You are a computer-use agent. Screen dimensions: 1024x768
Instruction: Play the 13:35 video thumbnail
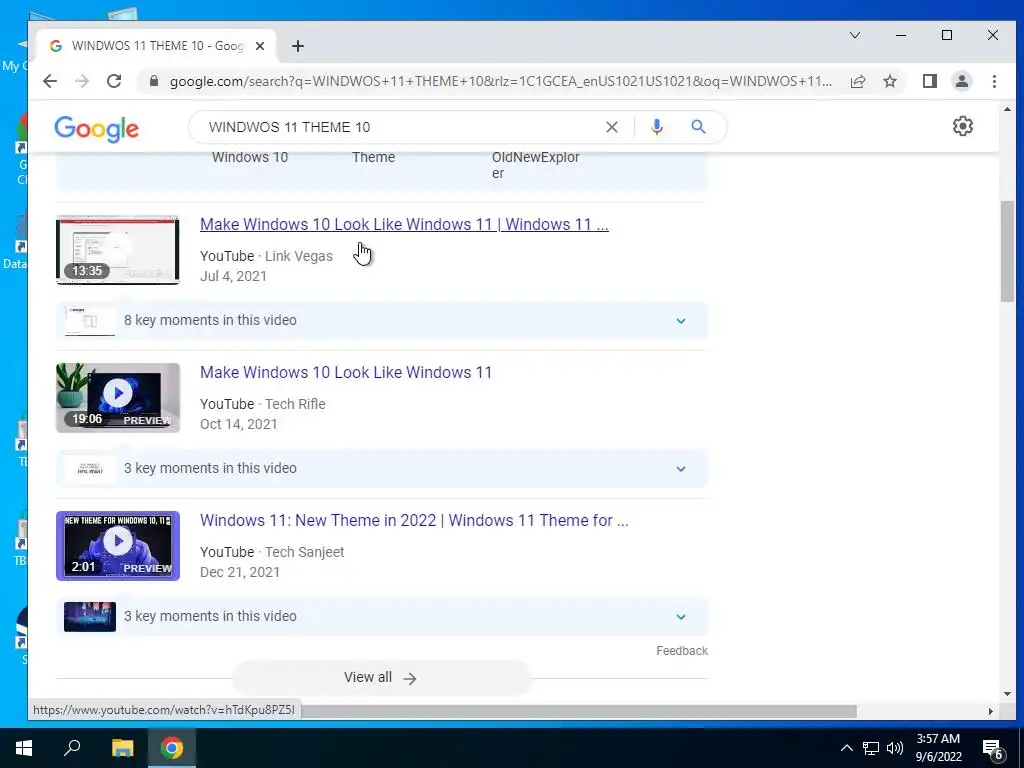coord(118,250)
